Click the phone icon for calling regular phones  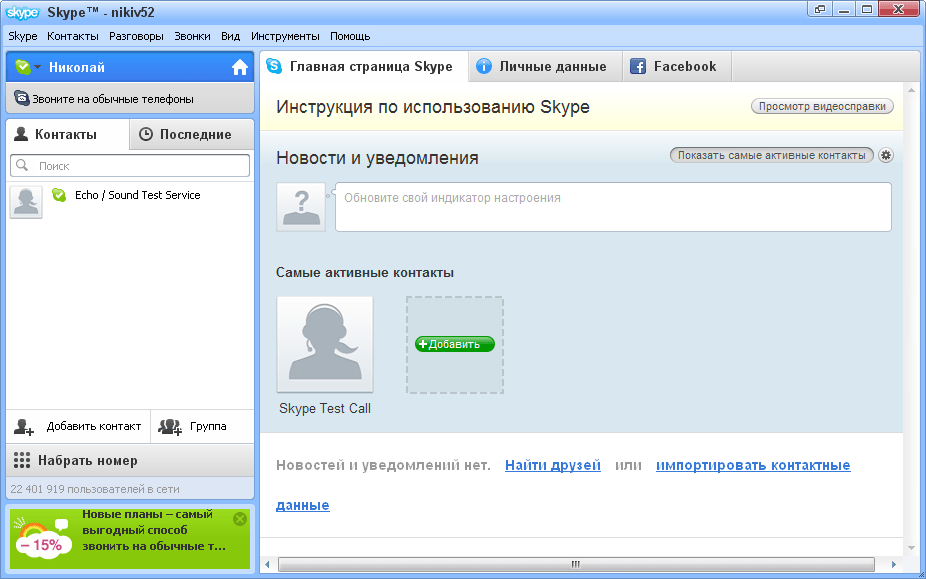(x=21, y=99)
